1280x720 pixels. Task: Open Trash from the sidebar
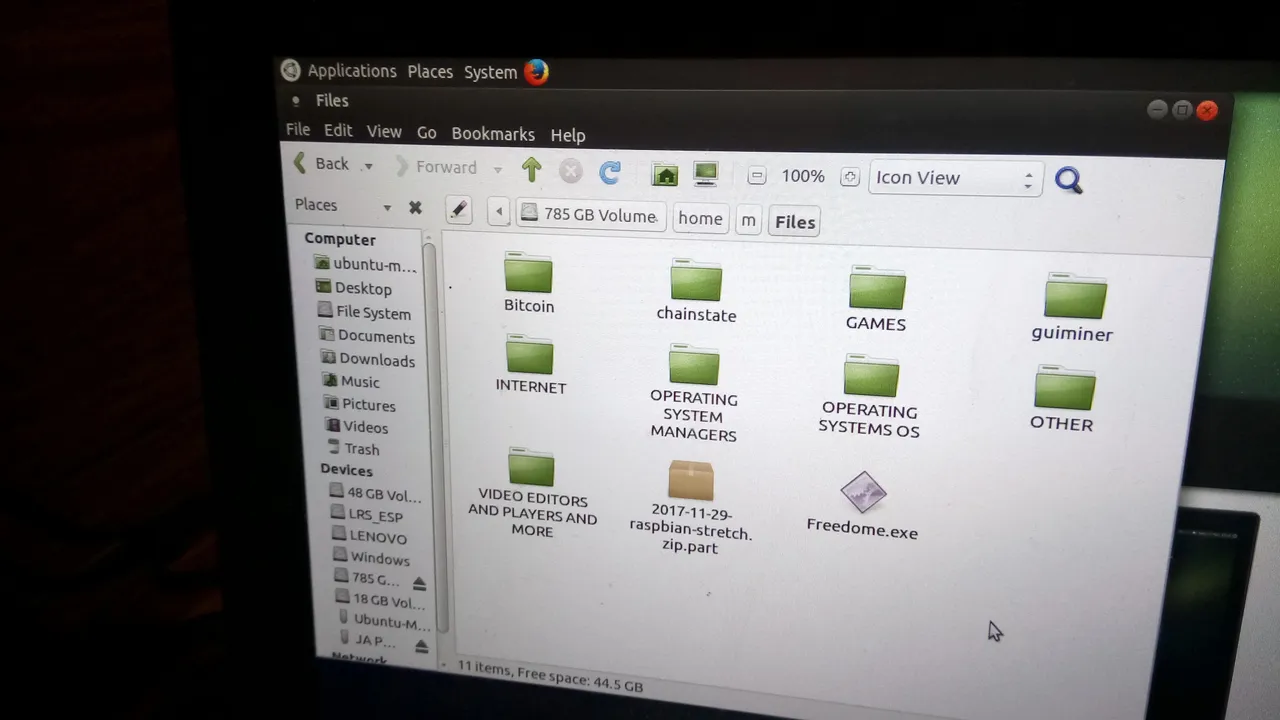coord(355,448)
